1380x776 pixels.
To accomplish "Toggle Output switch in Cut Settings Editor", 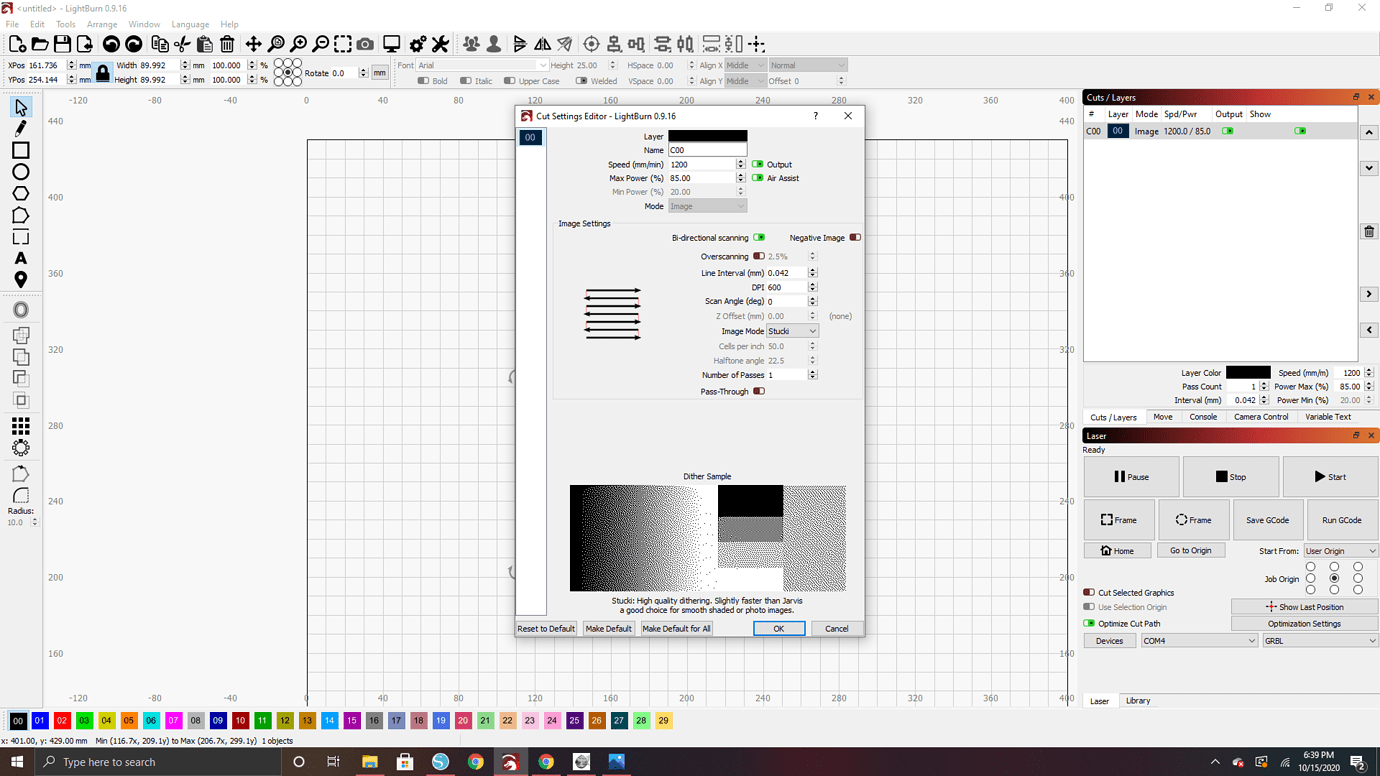I will 757,164.
